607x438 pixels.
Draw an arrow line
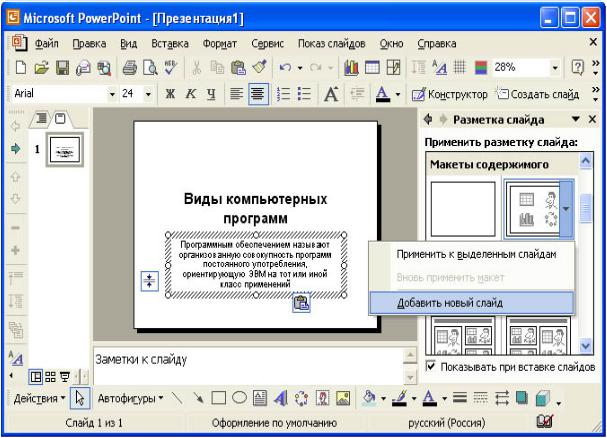(x=198, y=398)
